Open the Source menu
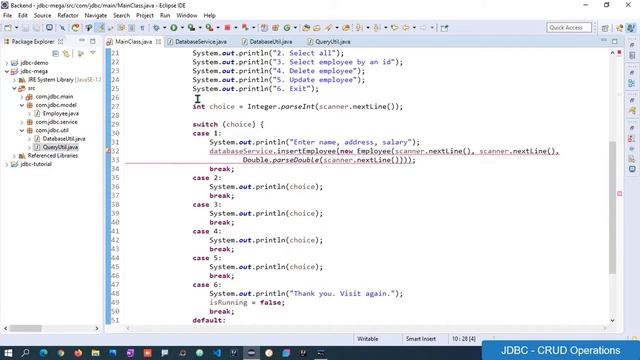 [42, 16]
